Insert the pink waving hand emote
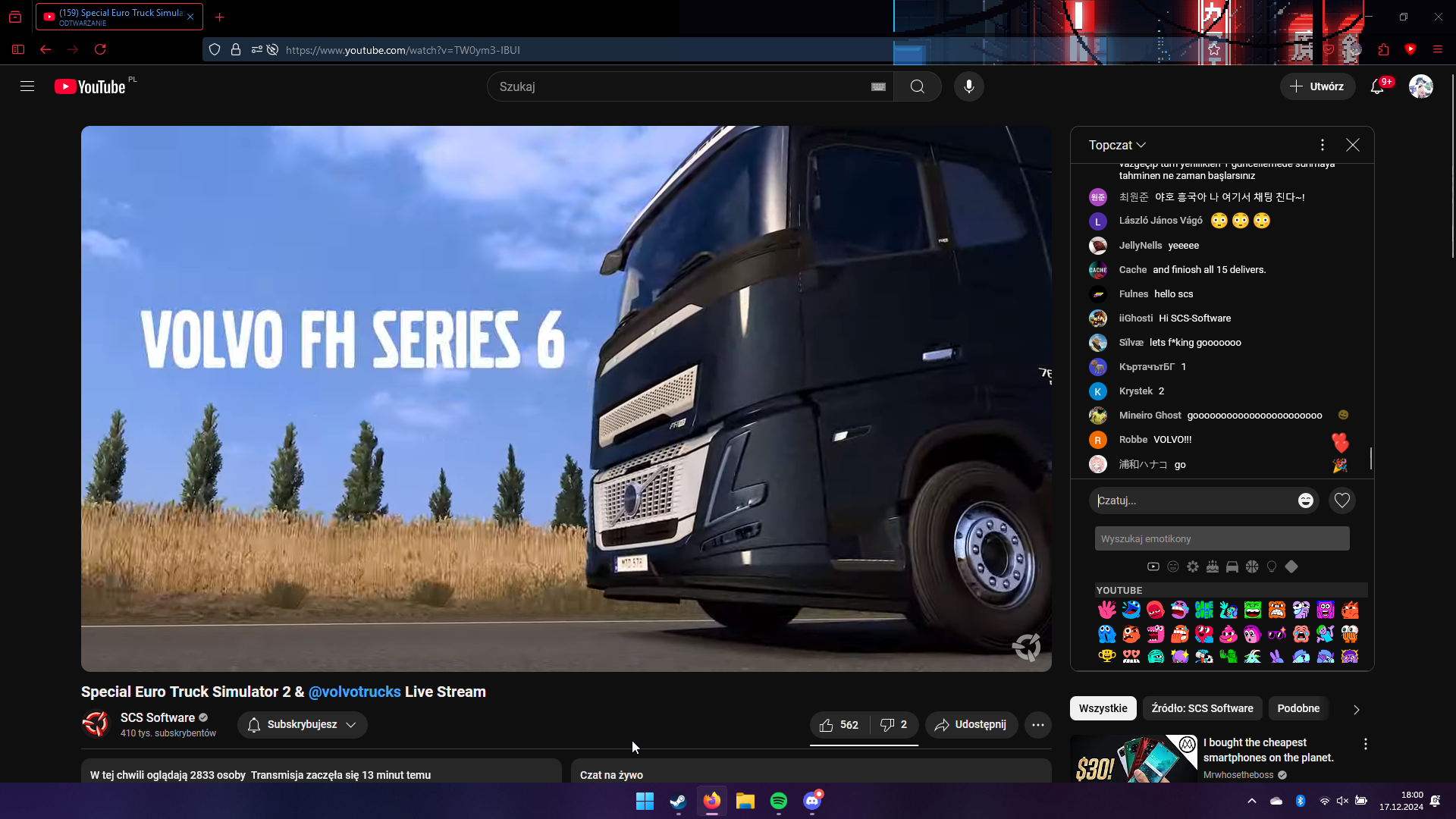This screenshot has width=1456, height=819. click(1107, 610)
